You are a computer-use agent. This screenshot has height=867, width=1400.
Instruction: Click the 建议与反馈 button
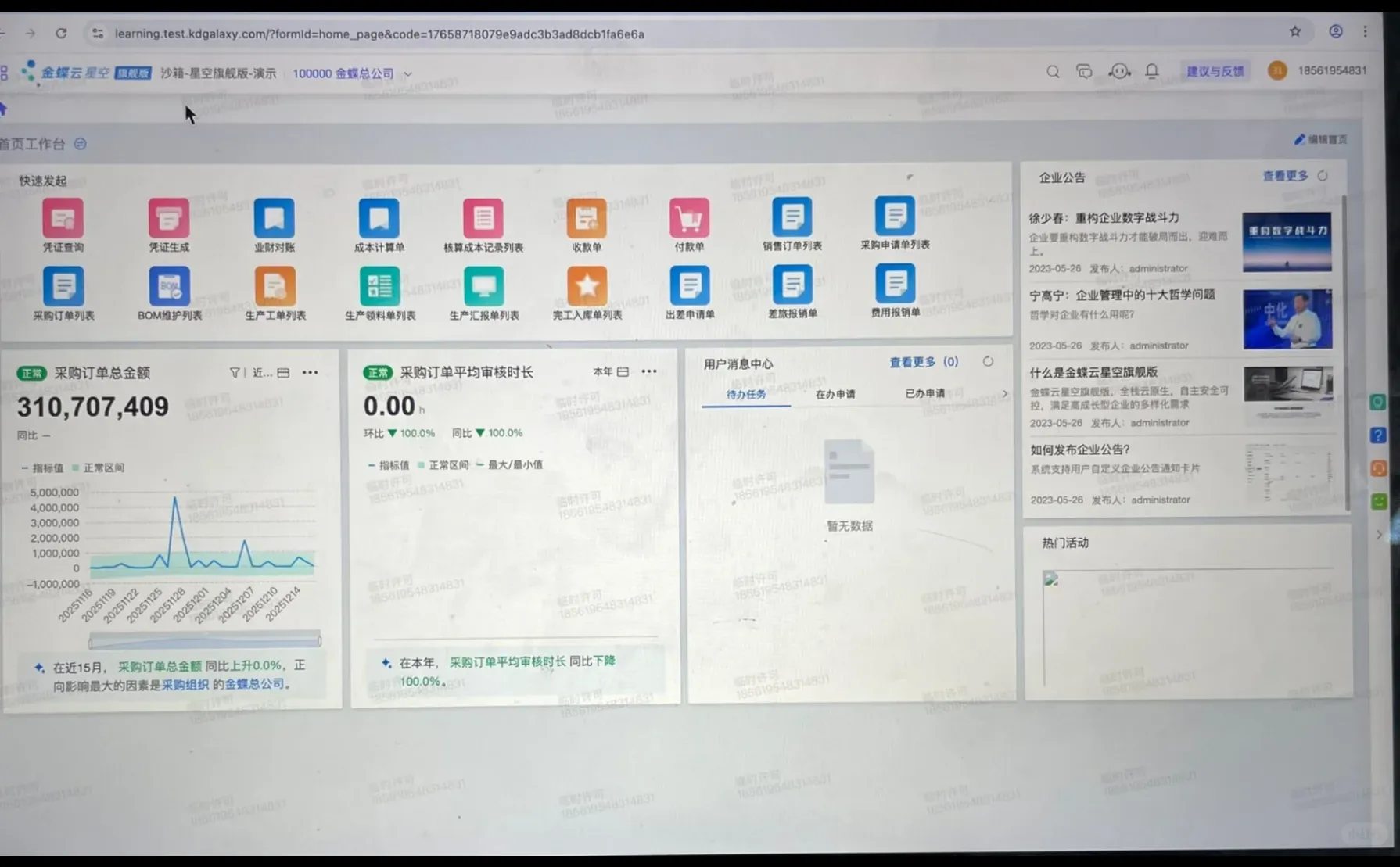(x=1215, y=70)
